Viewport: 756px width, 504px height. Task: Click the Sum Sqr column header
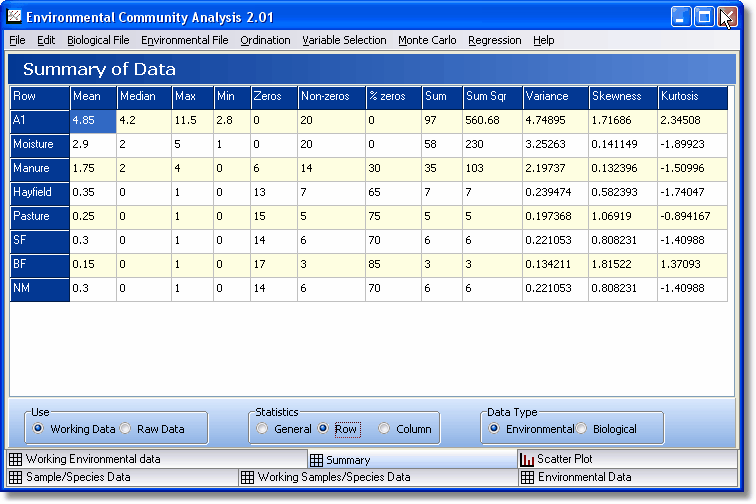[x=493, y=98]
